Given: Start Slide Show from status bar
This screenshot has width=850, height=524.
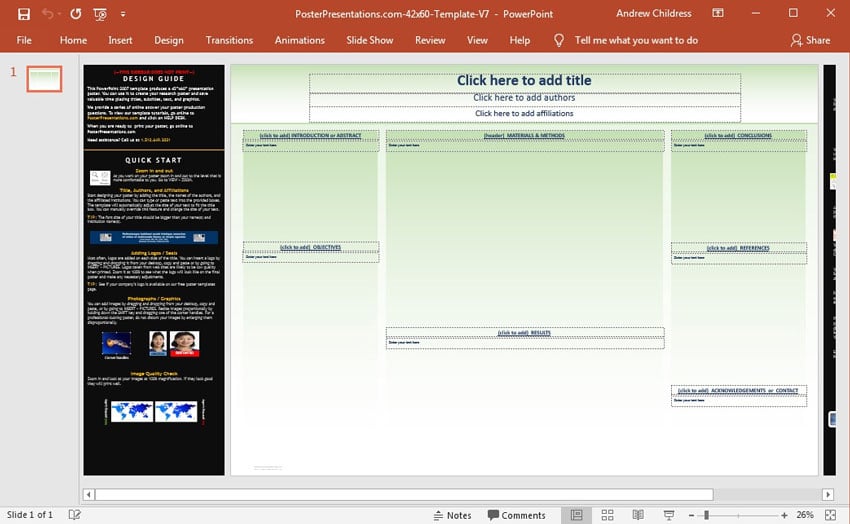Looking at the screenshot, I should [x=667, y=515].
